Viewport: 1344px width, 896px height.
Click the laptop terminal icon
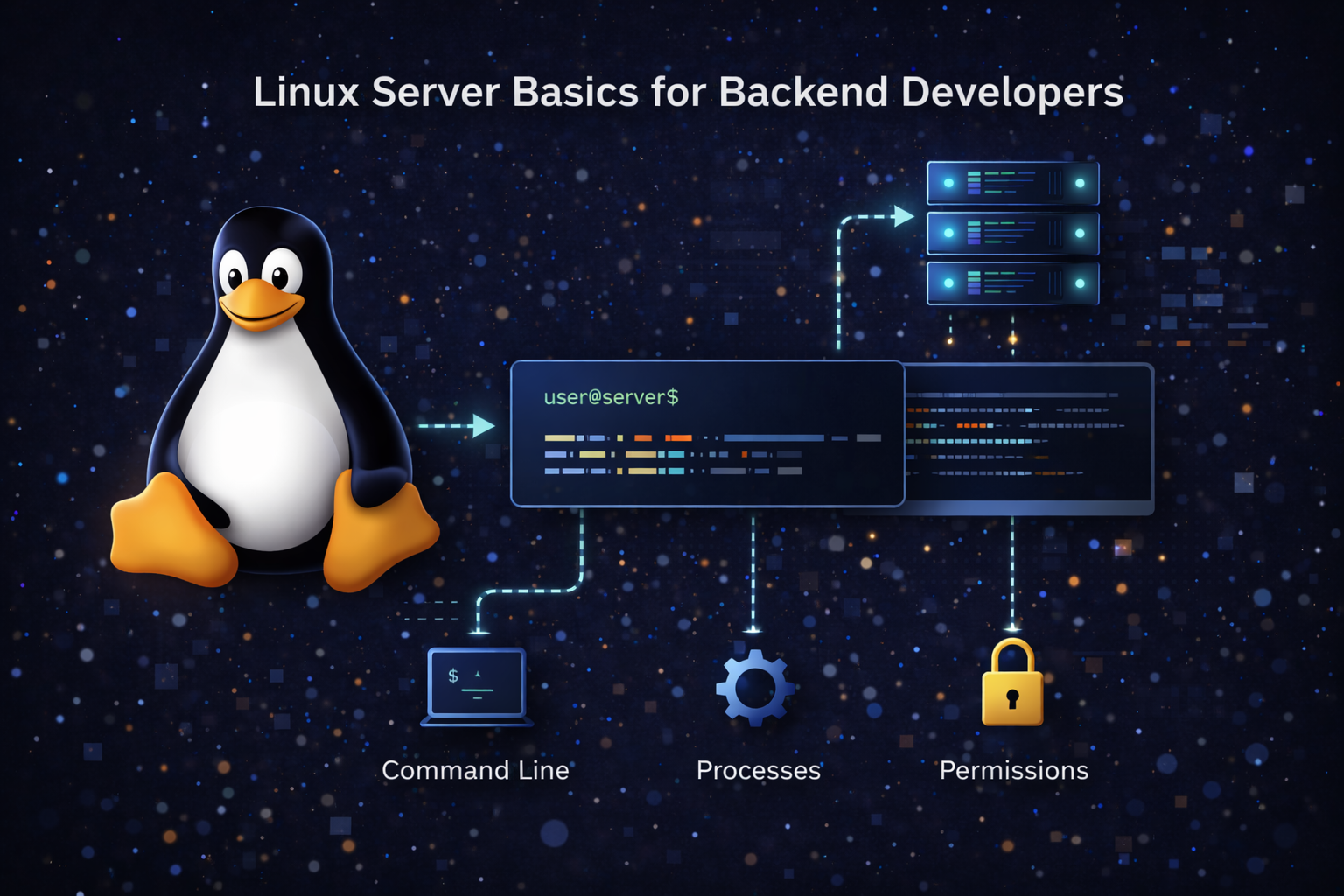[x=477, y=685]
